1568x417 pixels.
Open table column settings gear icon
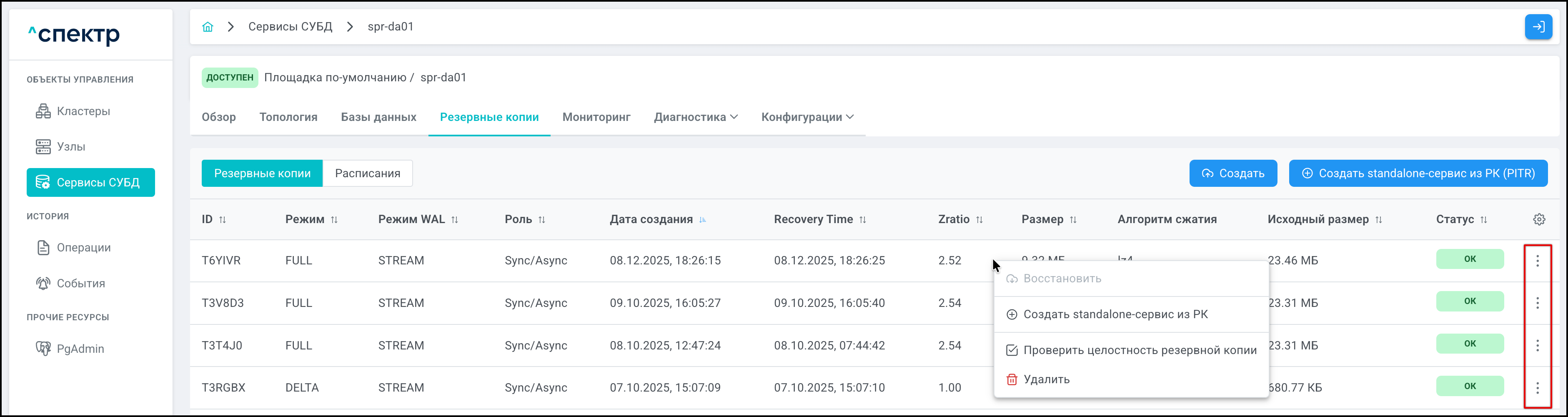pyautogui.click(x=1539, y=219)
